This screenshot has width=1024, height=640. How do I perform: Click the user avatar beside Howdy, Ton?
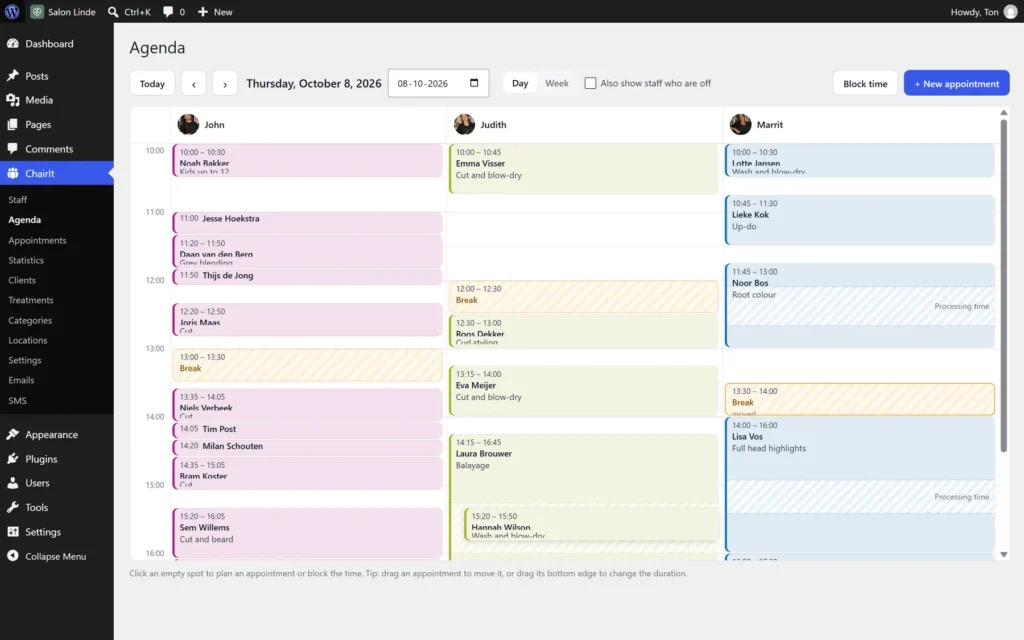(1010, 12)
